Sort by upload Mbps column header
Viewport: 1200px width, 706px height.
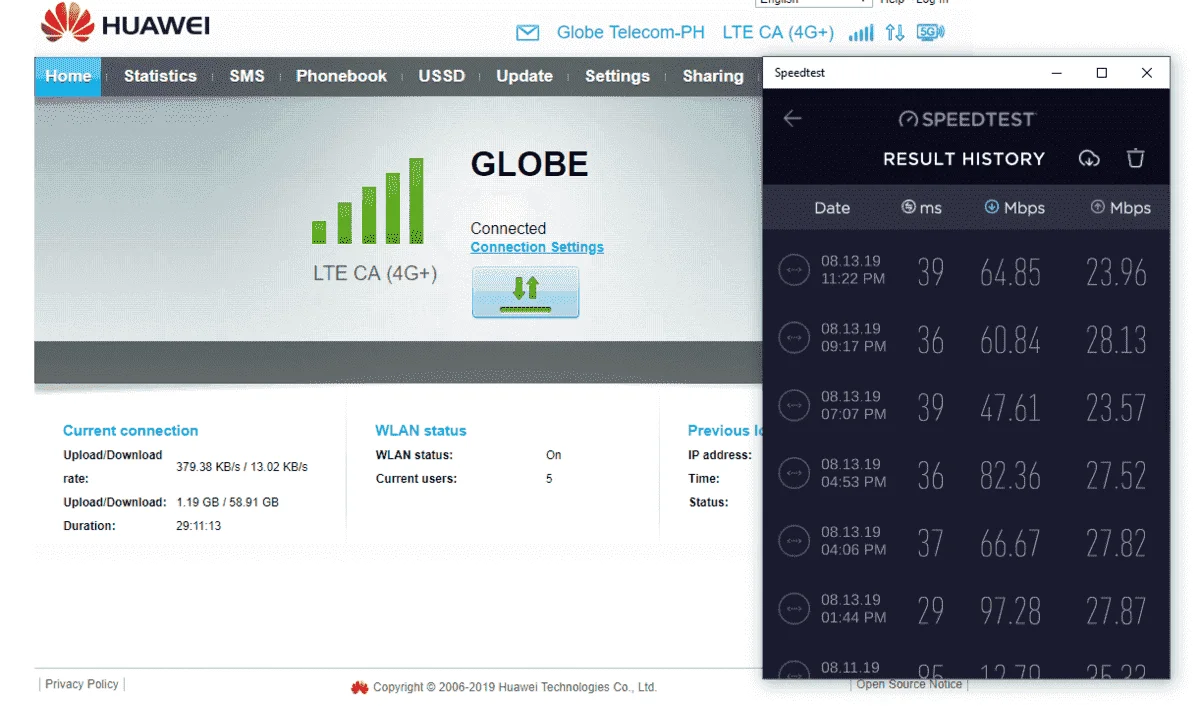pyautogui.click(x=1120, y=208)
